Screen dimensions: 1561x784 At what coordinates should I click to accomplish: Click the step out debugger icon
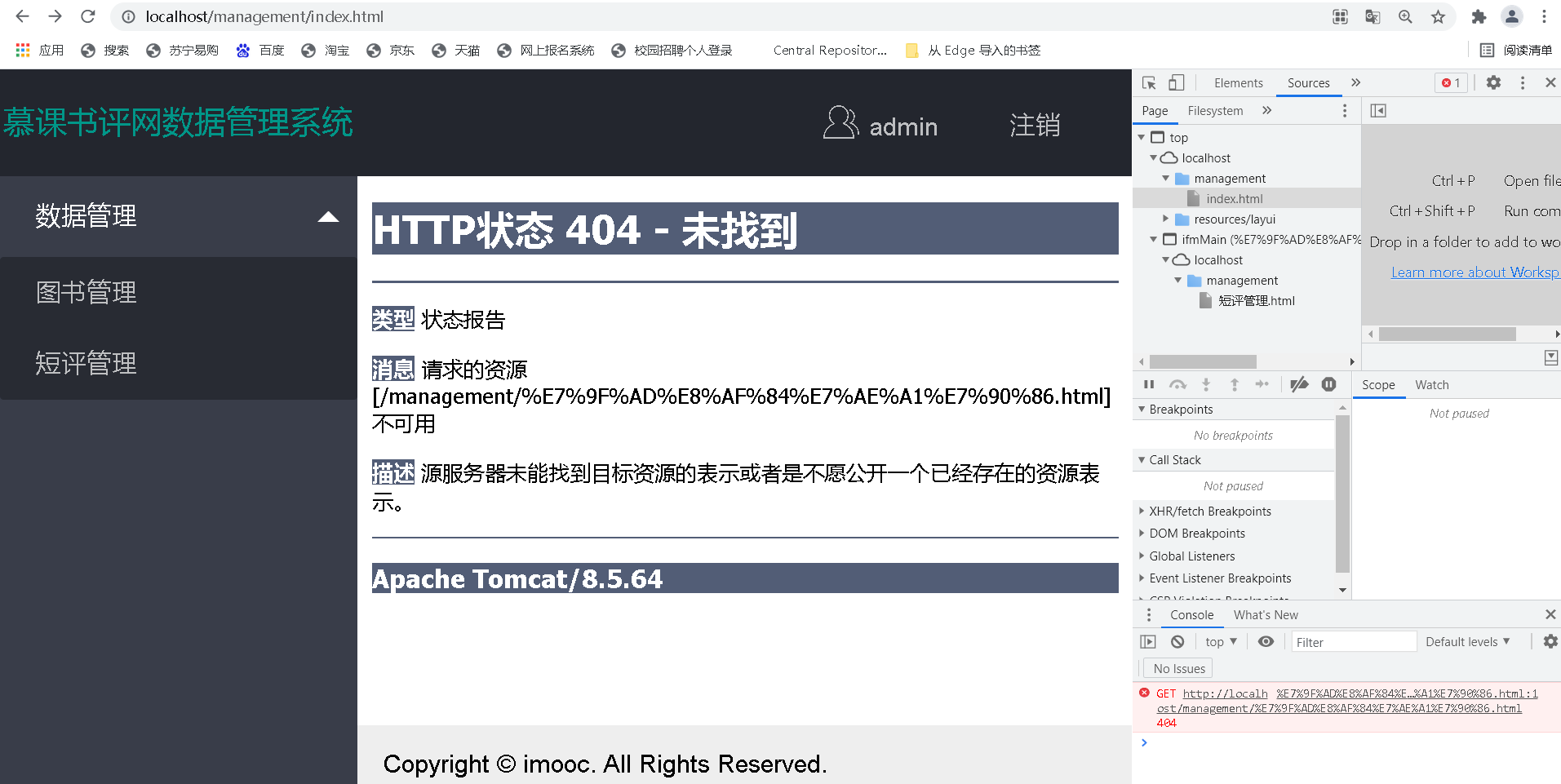1235,384
